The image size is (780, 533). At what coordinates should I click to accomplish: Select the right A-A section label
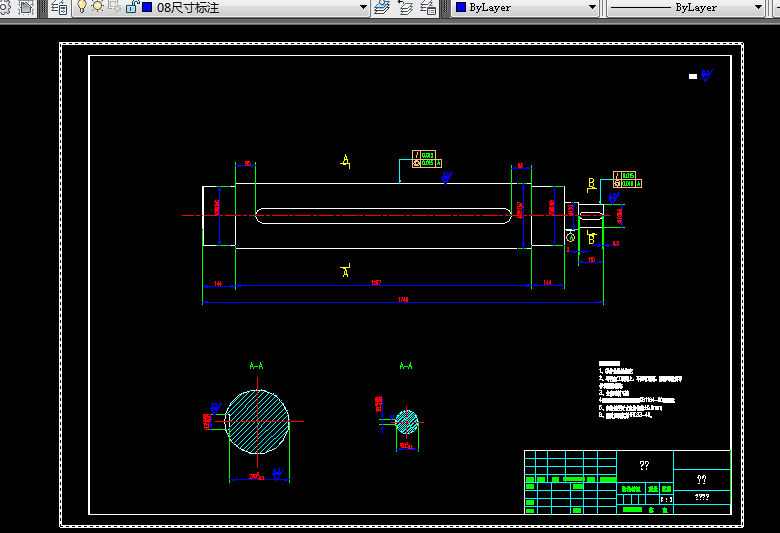406,366
